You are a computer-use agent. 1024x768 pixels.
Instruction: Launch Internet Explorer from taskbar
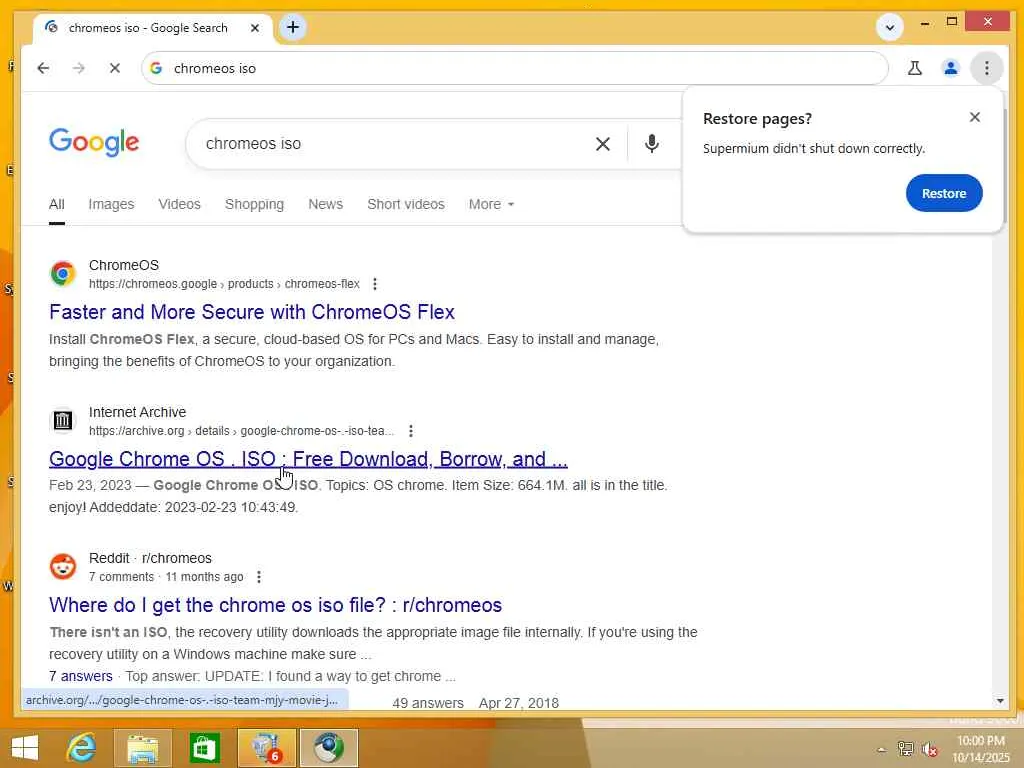point(81,748)
